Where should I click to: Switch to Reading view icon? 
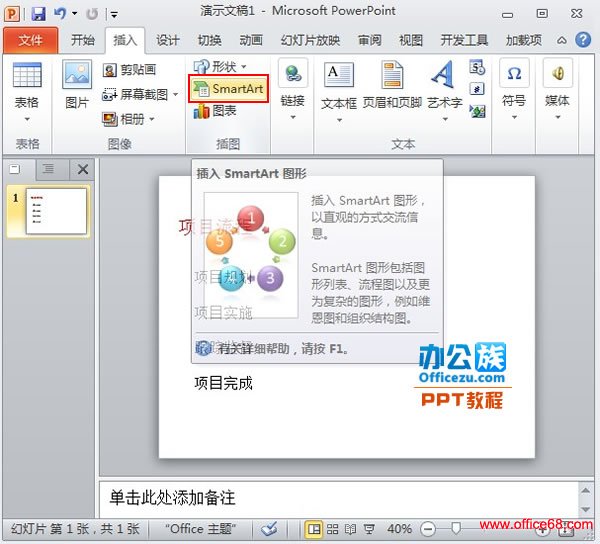click(350, 529)
